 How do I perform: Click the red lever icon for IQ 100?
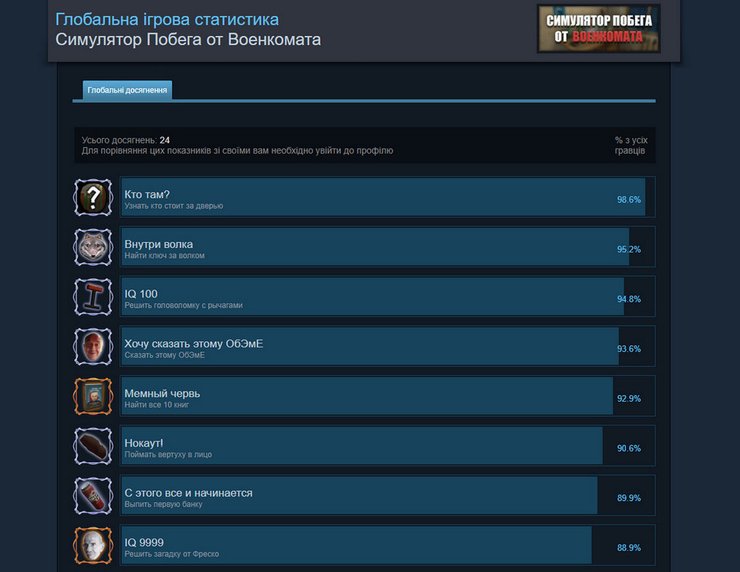[93, 296]
